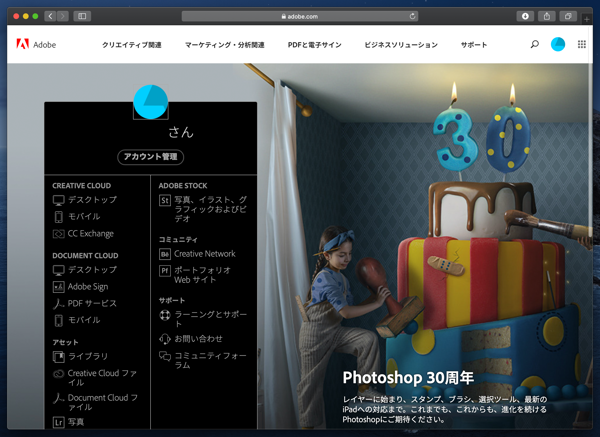This screenshot has width=600, height=437.
Task: Open PDFと電子サイン menu
Action: click(315, 45)
